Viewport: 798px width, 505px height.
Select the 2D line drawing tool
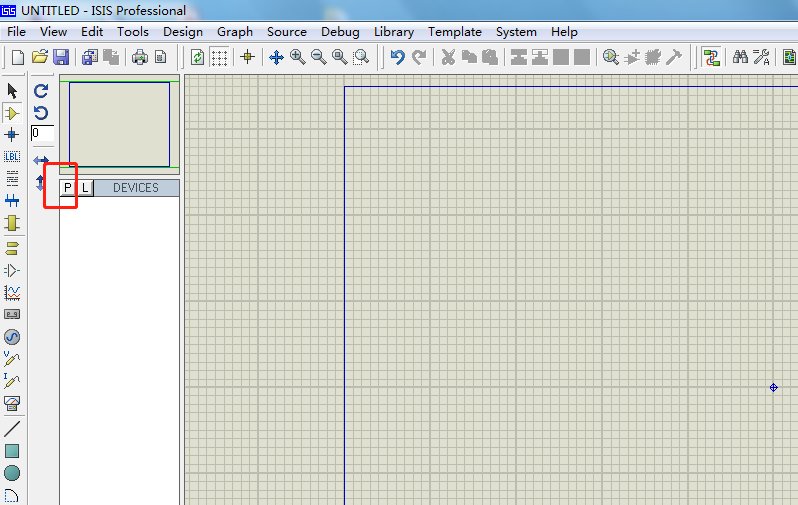click(x=12, y=428)
